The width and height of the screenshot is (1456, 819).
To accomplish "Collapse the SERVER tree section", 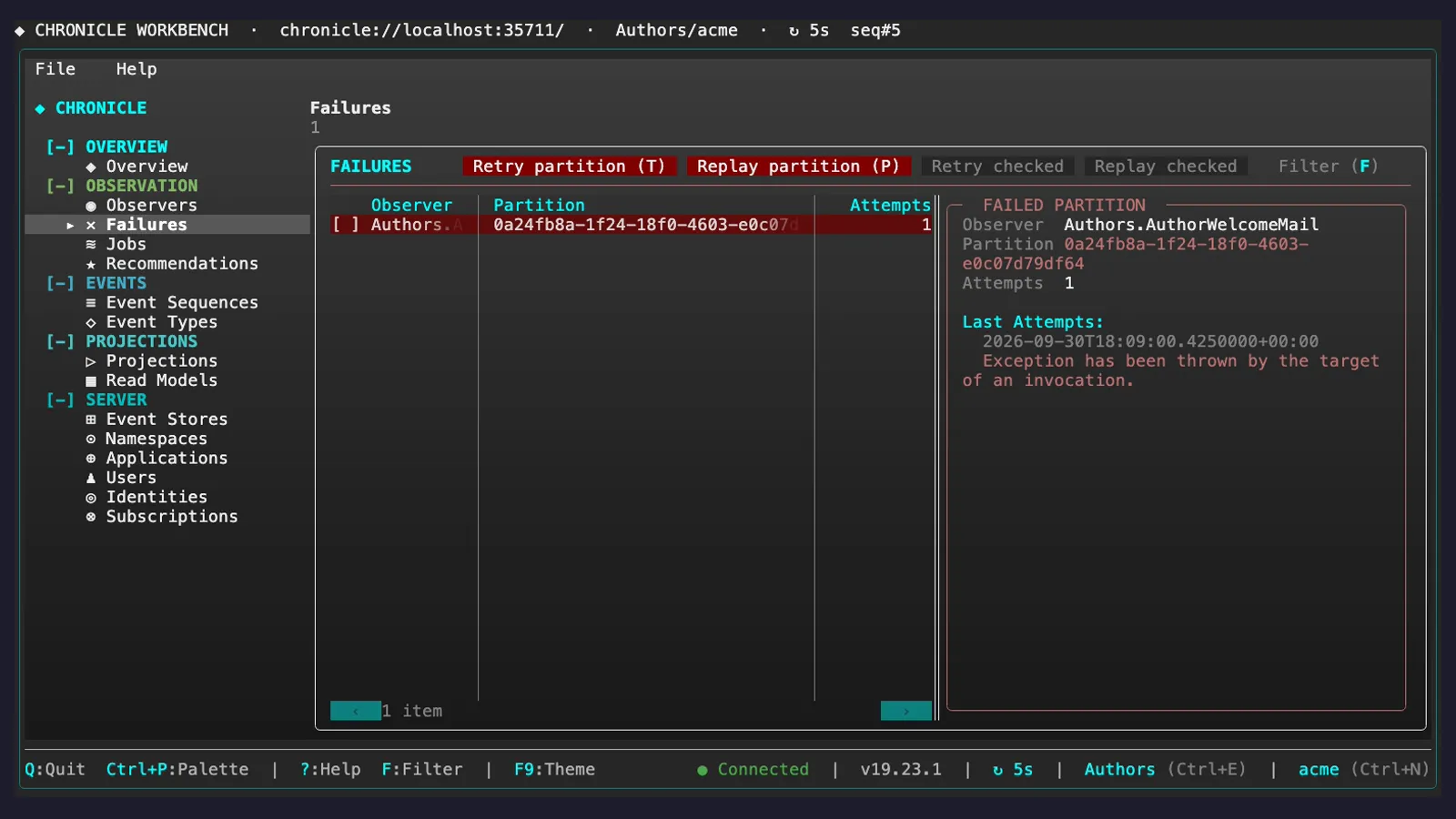I will (x=61, y=399).
